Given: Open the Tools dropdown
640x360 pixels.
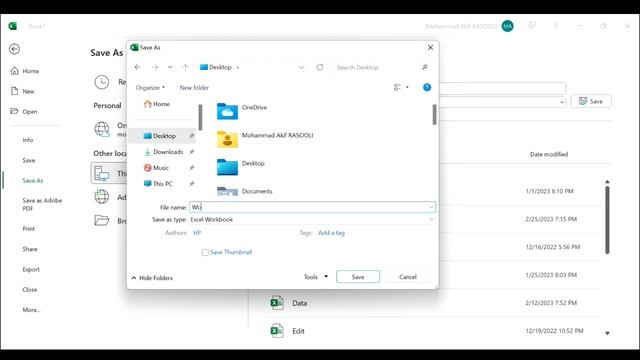Looking at the screenshot, I should point(316,277).
